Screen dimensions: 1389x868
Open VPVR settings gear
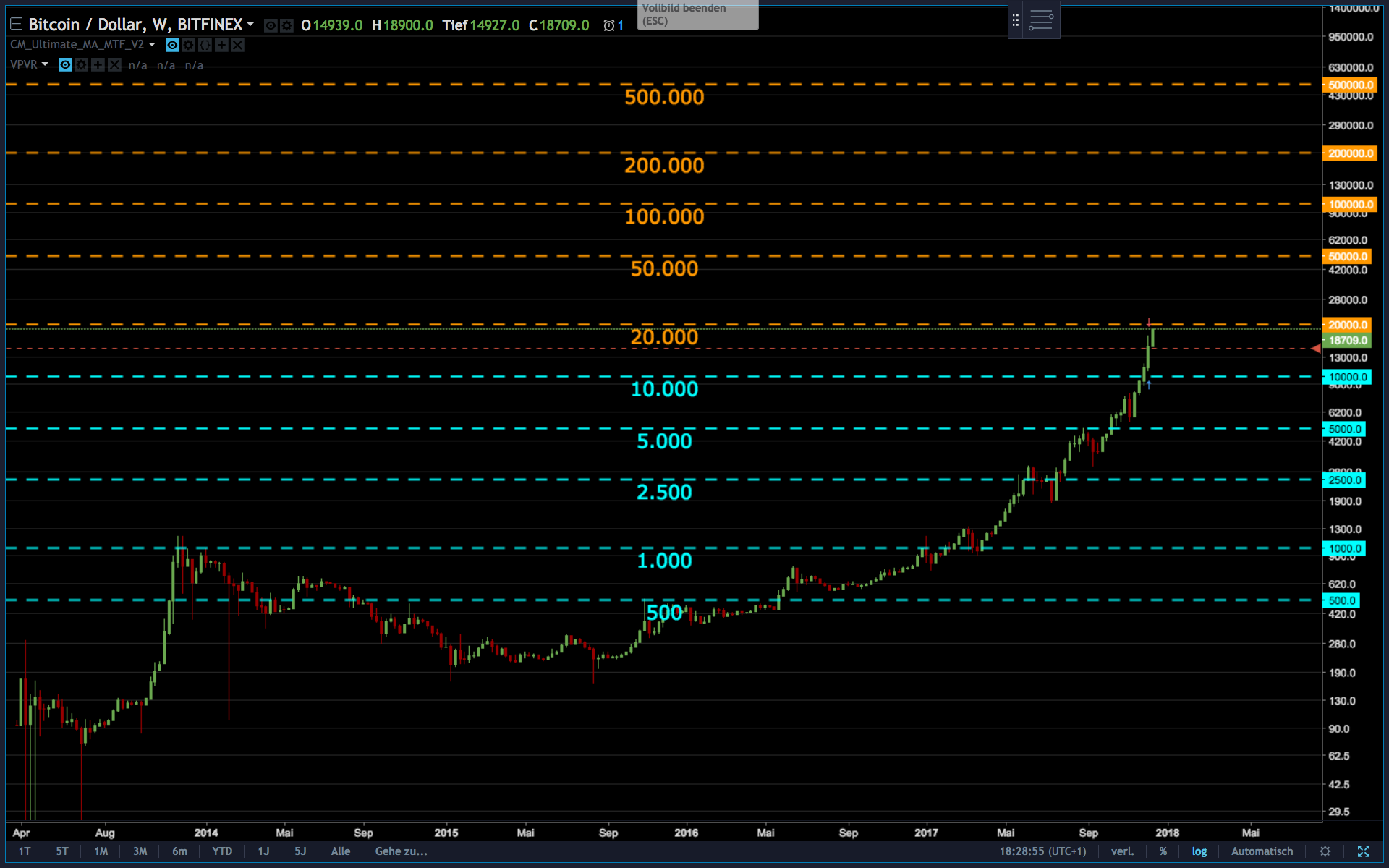click(81, 65)
